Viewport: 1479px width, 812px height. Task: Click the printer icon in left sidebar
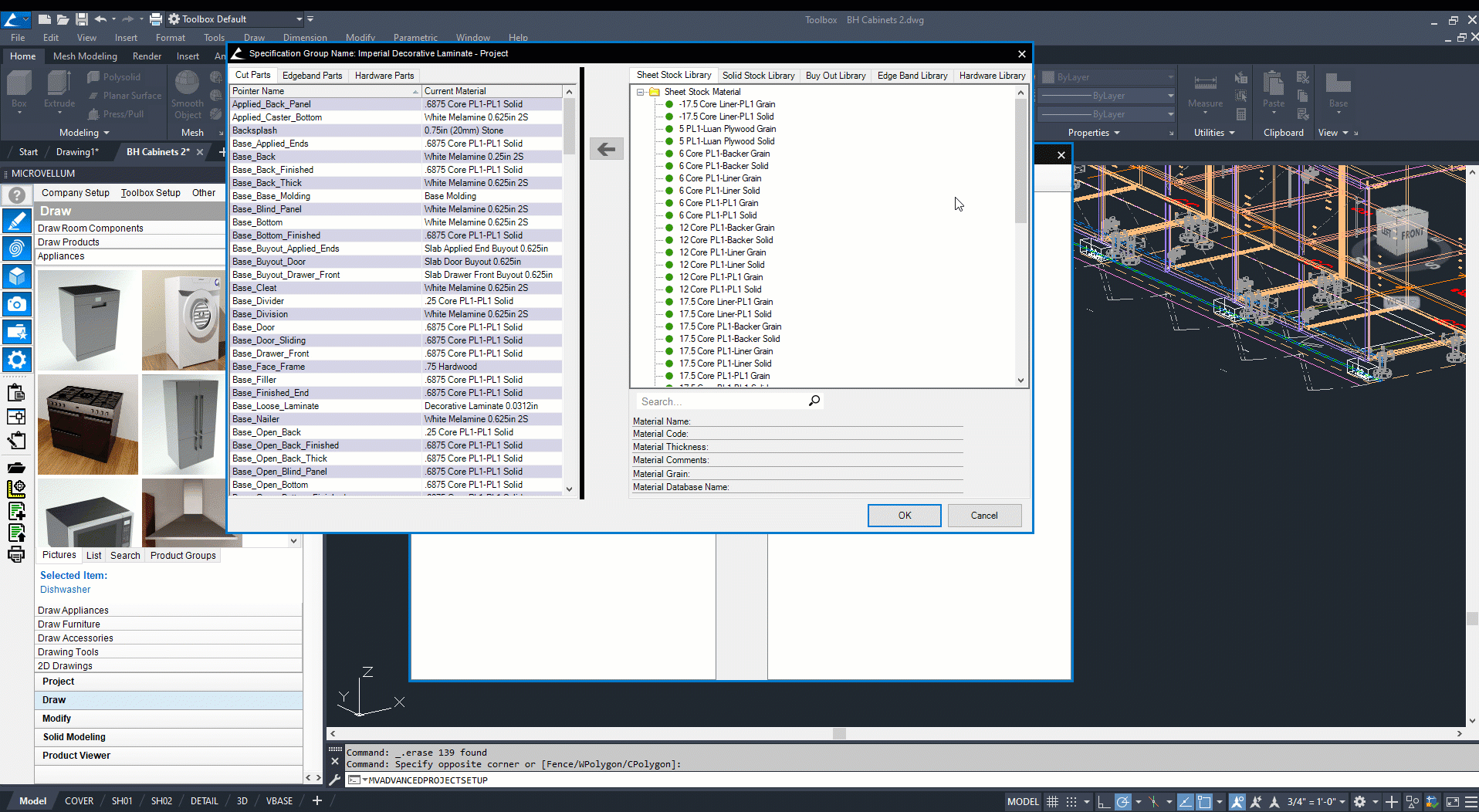[x=16, y=555]
